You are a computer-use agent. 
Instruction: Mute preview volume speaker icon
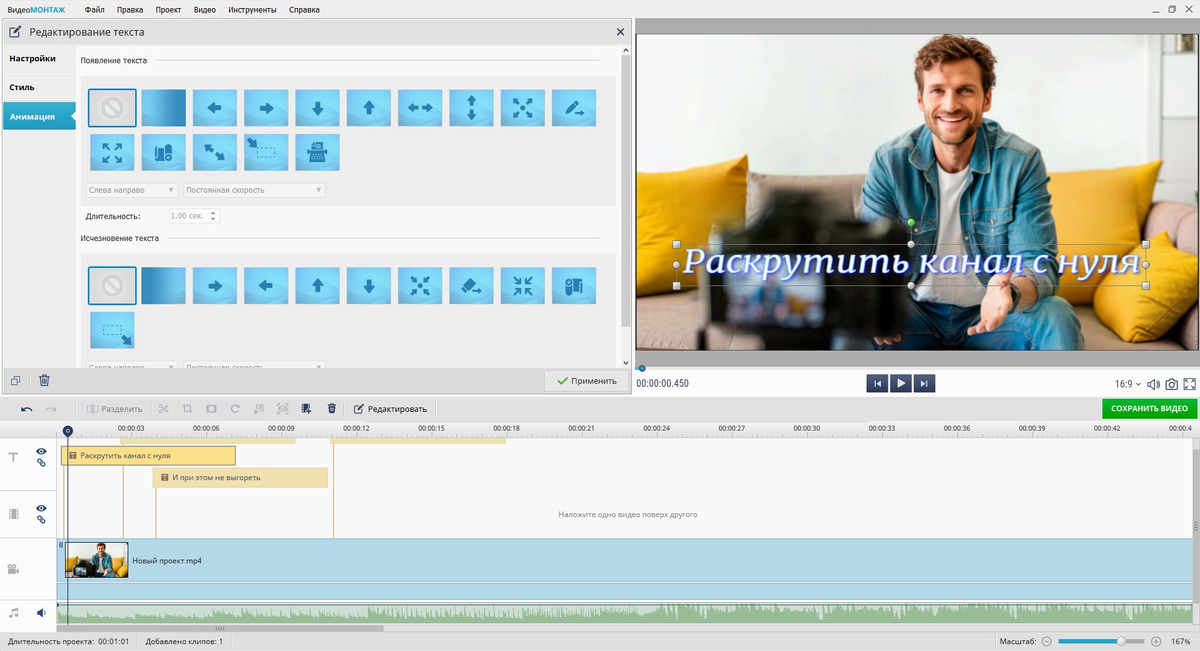pos(1153,384)
